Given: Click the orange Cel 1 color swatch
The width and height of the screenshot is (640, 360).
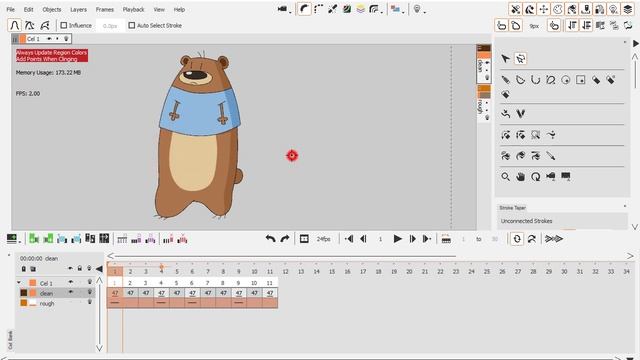Looking at the screenshot, I should click(33, 283).
